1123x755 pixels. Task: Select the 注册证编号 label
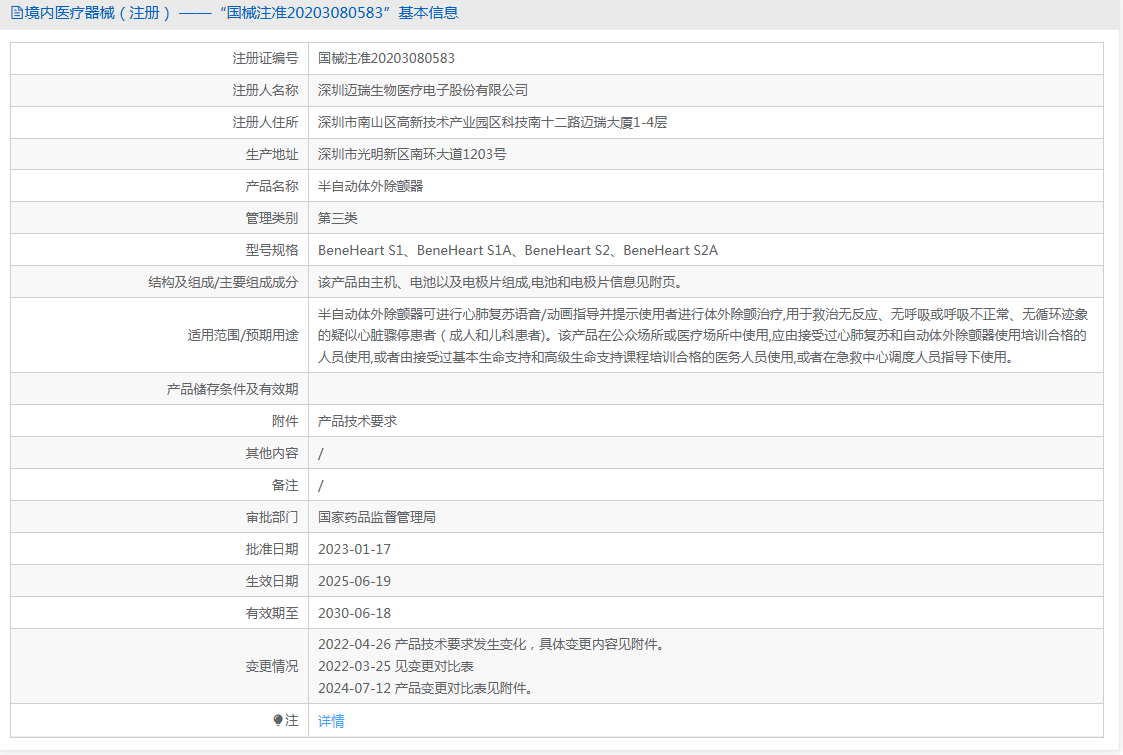pos(265,59)
